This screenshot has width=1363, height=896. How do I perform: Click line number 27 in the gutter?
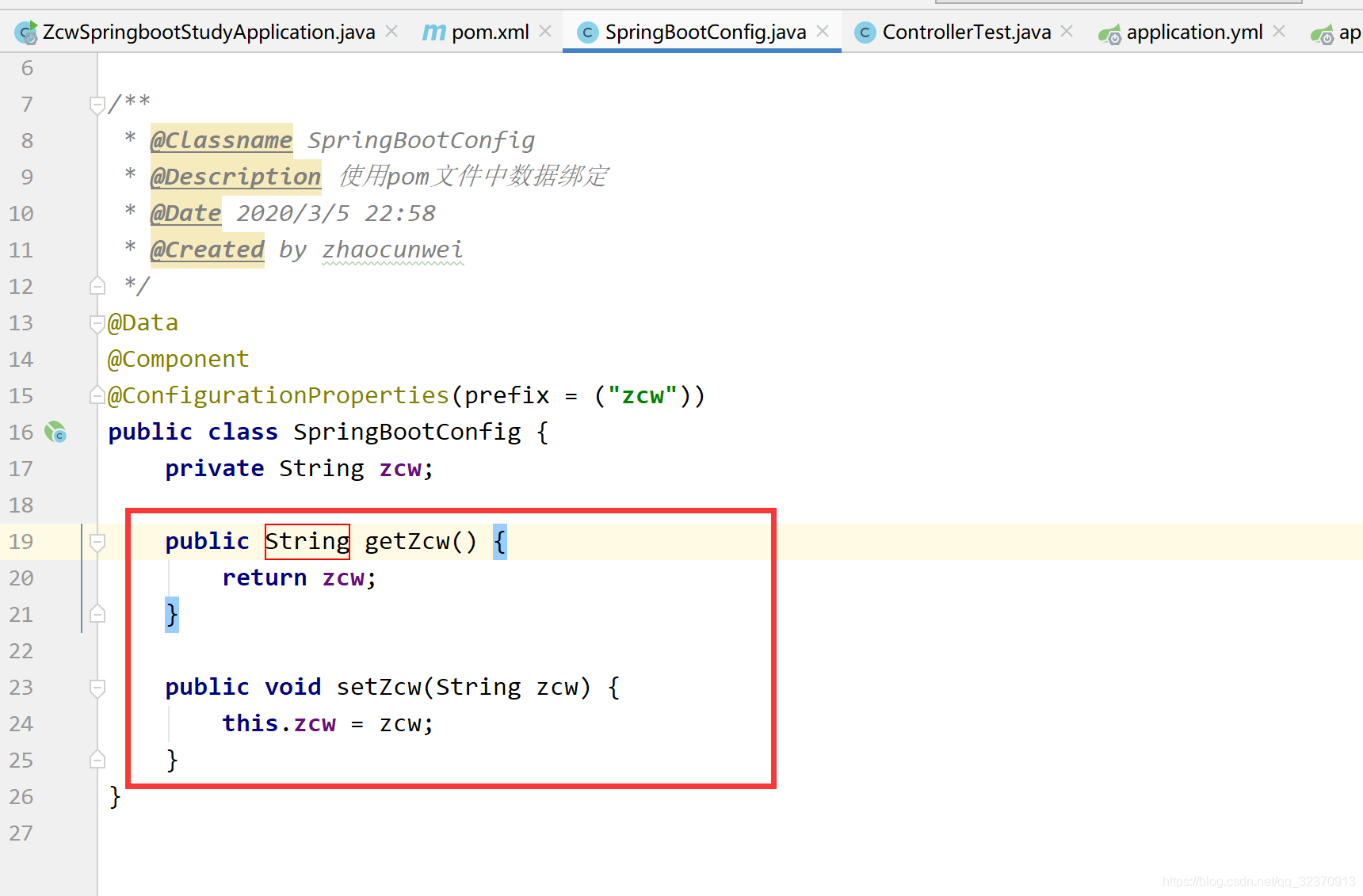[x=21, y=833]
